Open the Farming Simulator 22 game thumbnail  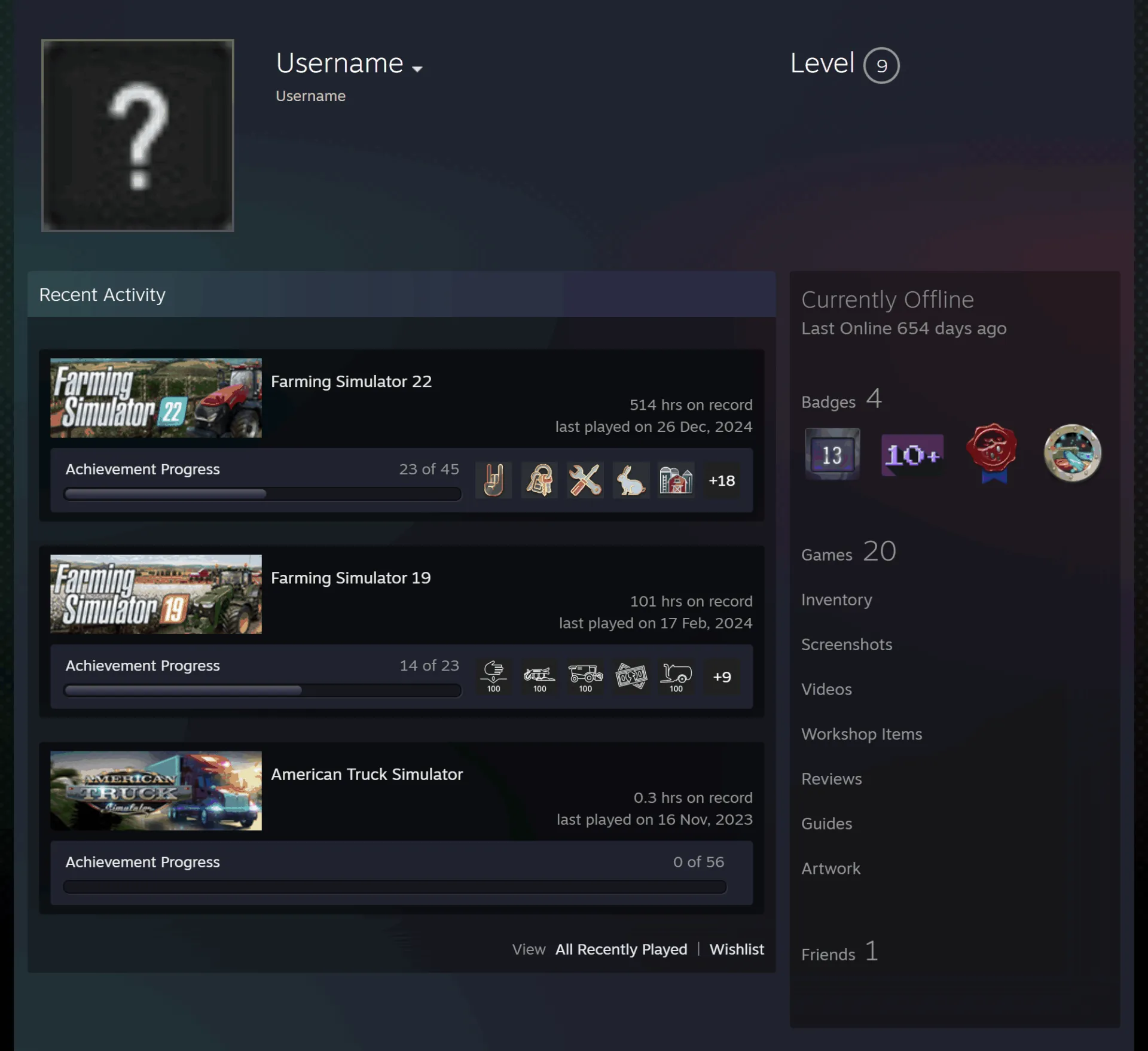[x=156, y=398]
